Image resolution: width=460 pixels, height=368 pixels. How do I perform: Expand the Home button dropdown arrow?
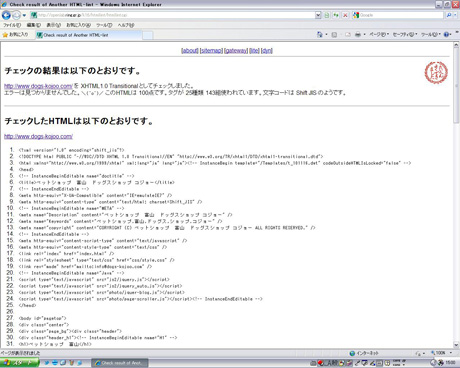326,34
